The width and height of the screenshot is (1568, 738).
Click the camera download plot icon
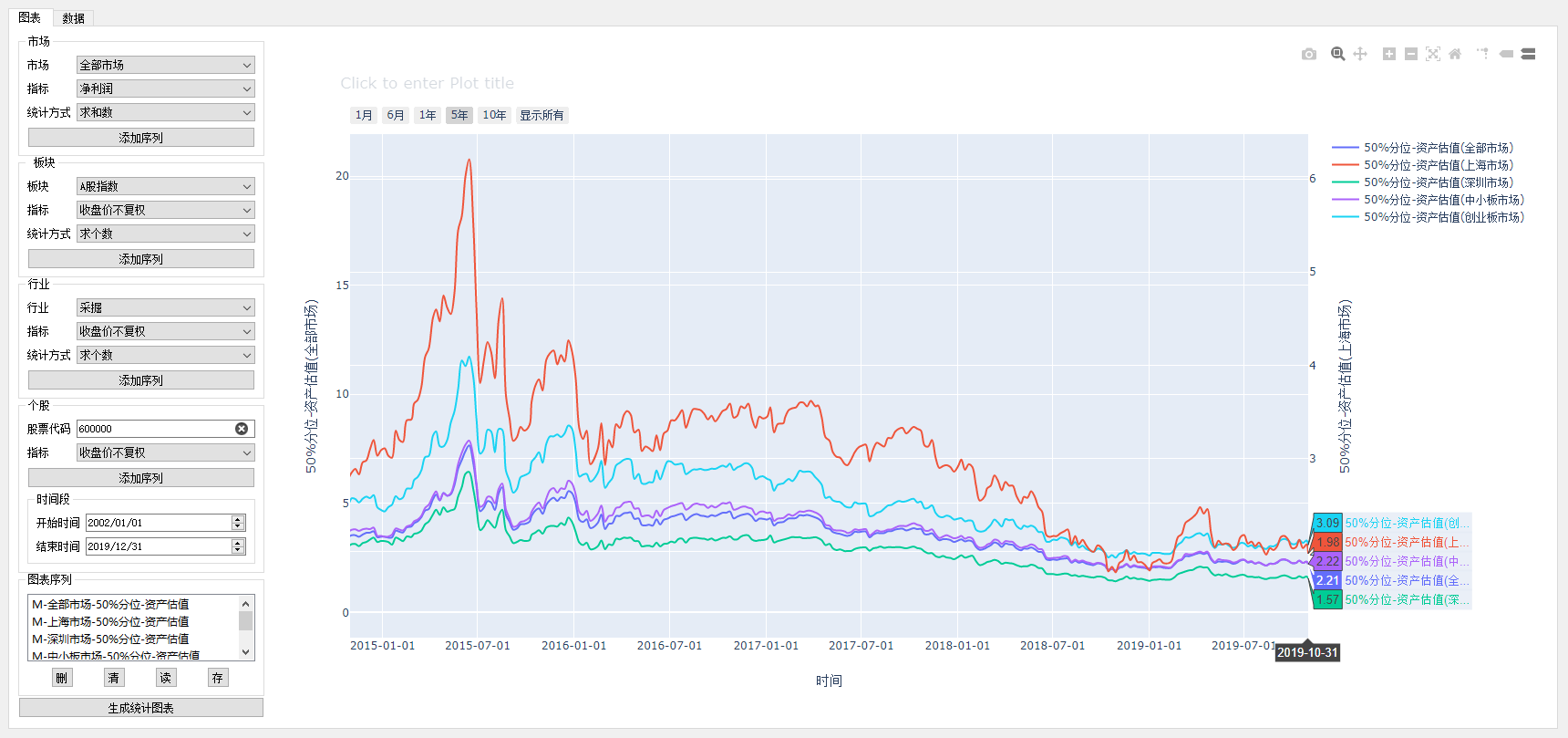point(1308,55)
